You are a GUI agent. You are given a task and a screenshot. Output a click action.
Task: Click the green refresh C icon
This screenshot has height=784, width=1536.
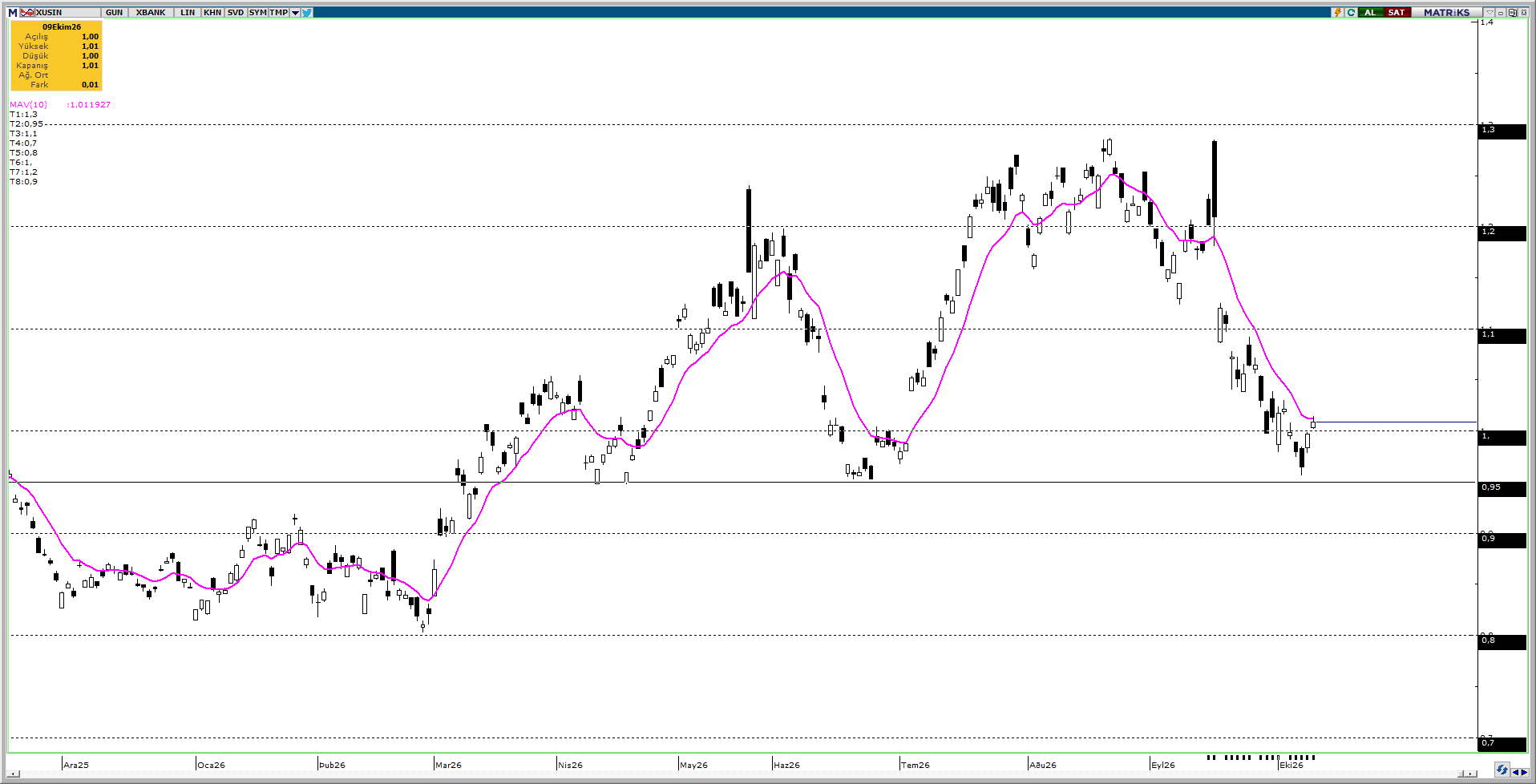tap(1351, 12)
